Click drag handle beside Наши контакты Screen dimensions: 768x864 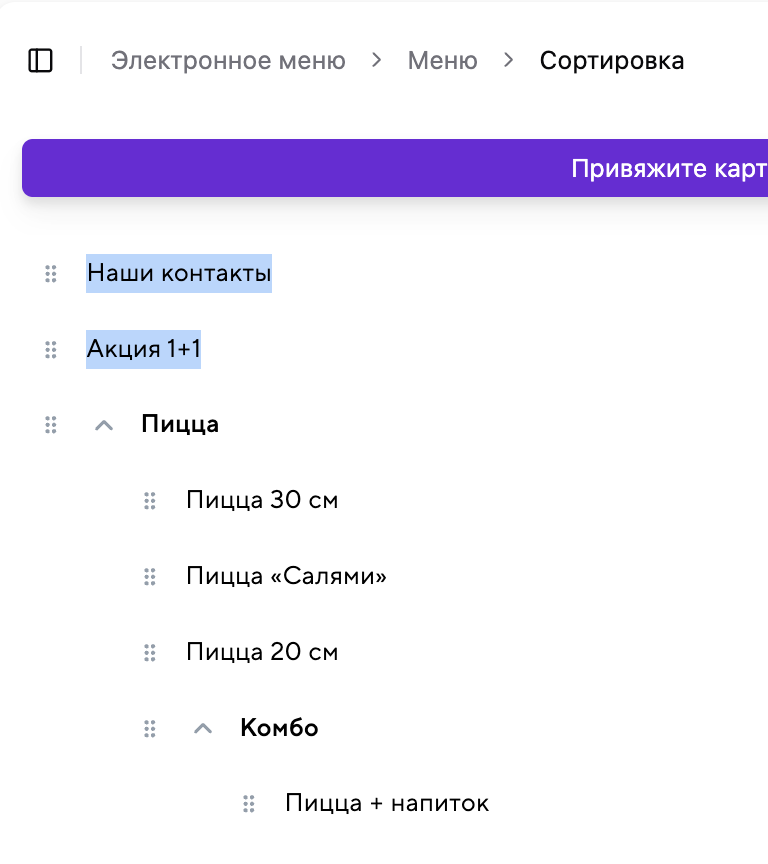tap(51, 274)
